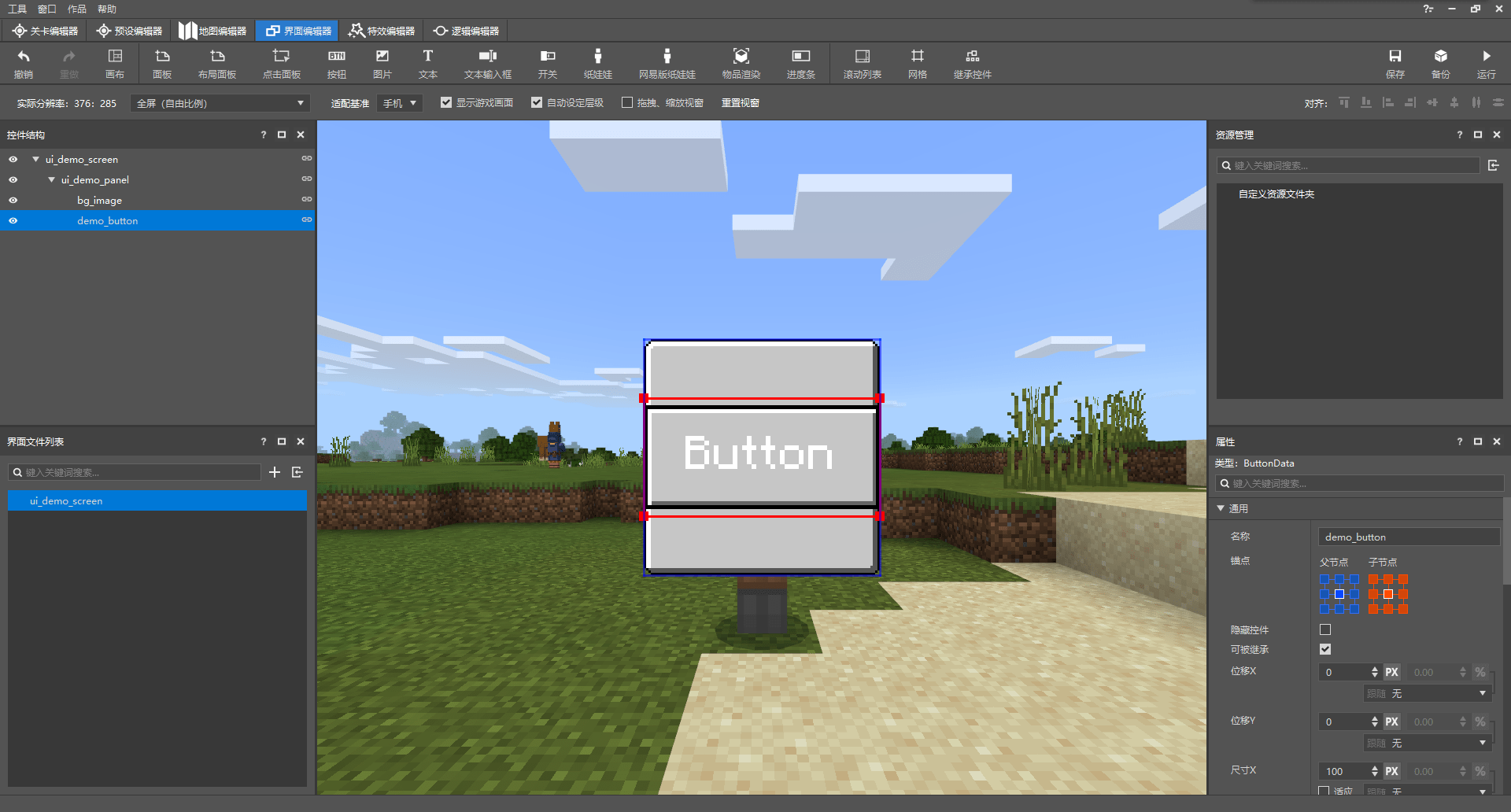
Task: Collapse the ui_demo_panel tree node
Action: pos(51,179)
